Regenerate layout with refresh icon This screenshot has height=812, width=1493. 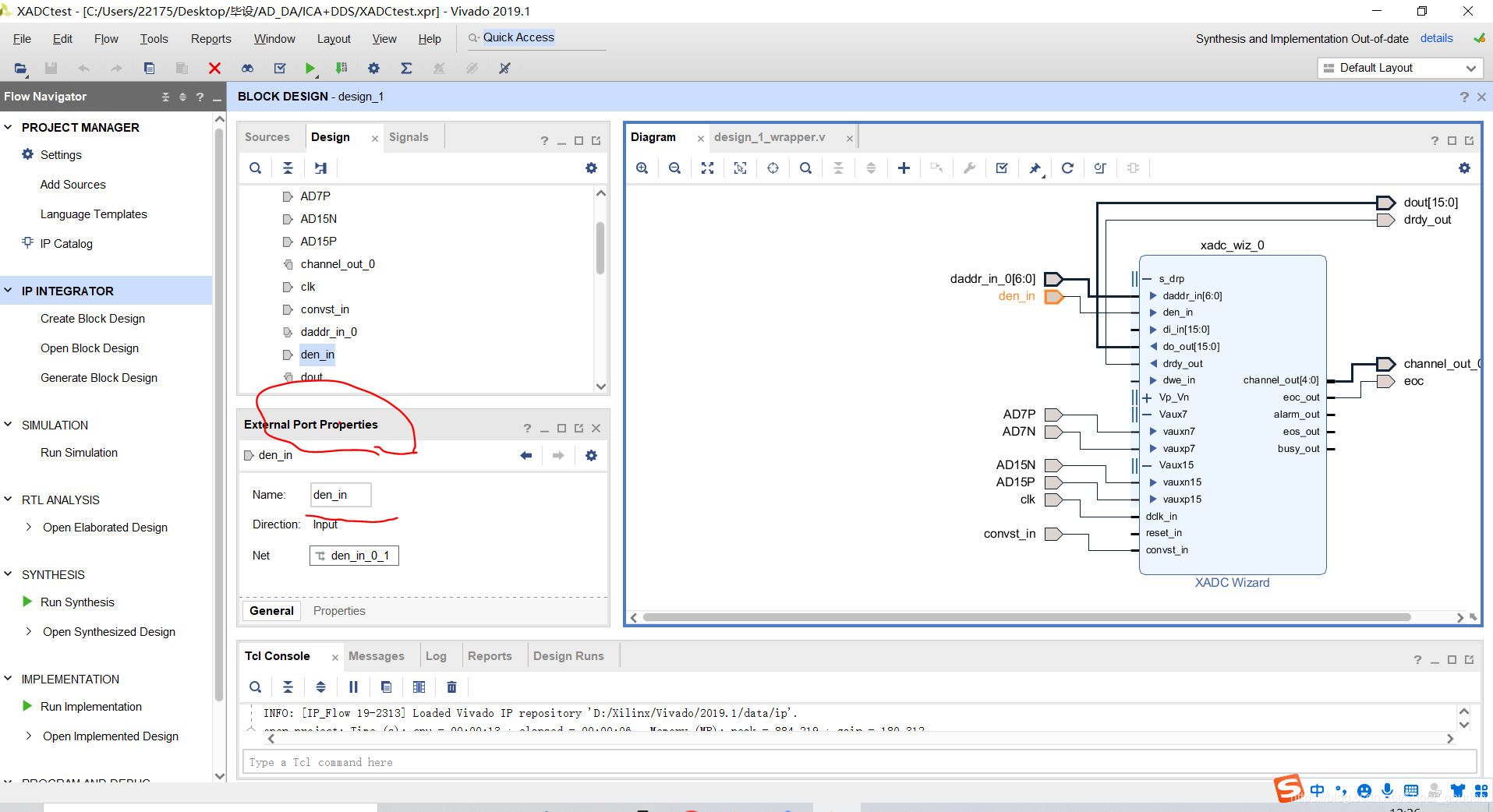pos(1067,168)
